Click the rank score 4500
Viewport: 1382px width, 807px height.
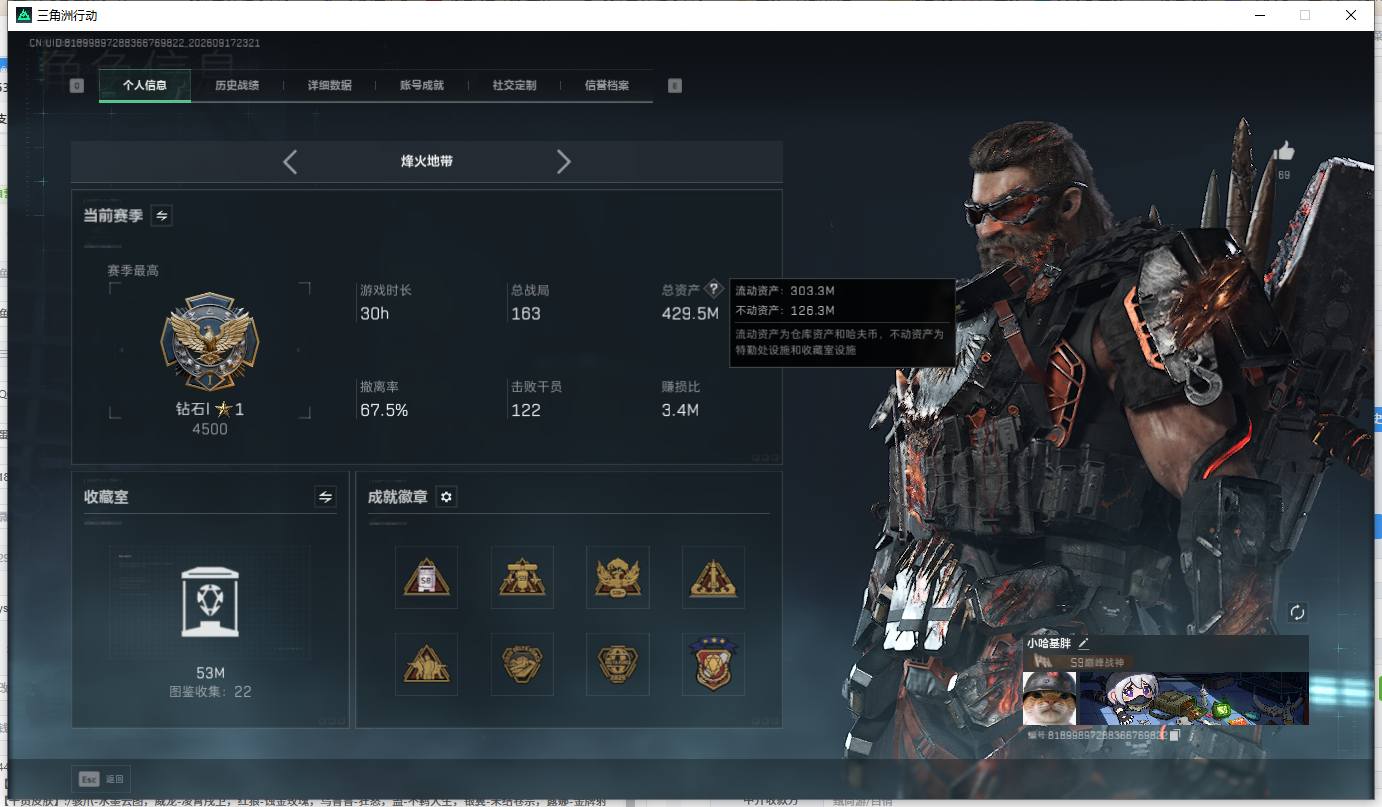pyautogui.click(x=210, y=429)
